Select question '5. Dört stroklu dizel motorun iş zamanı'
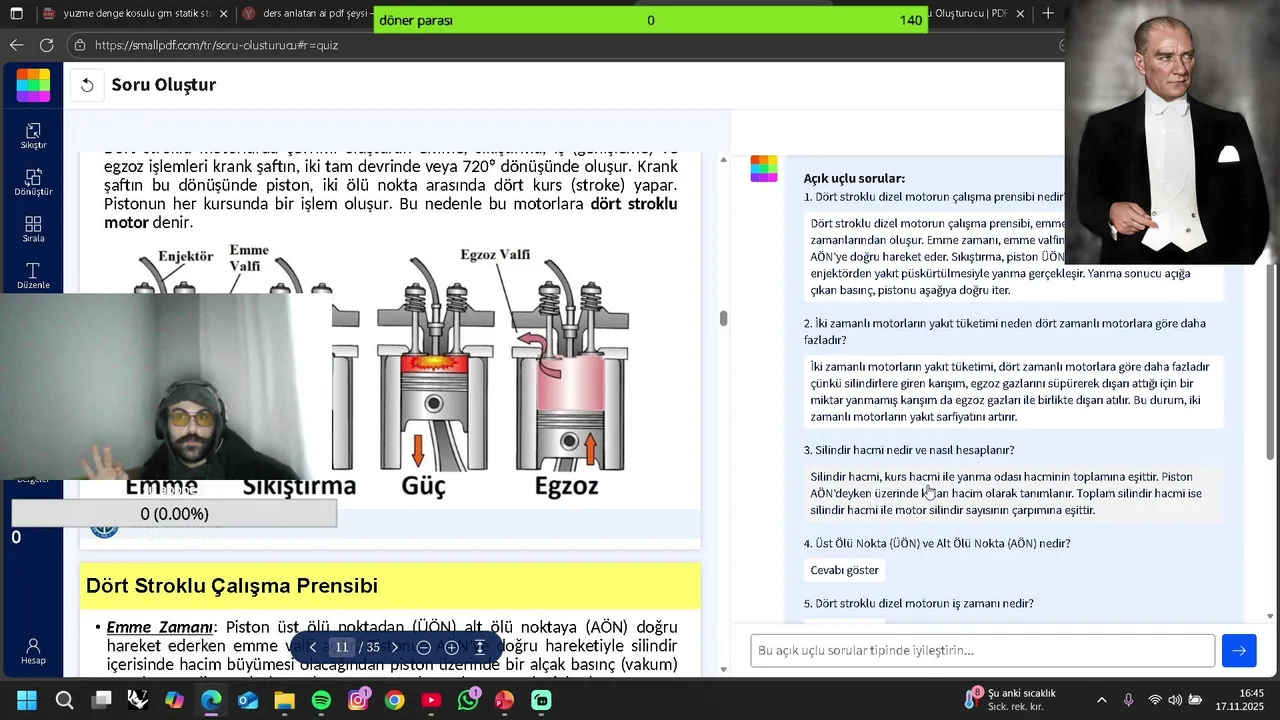 (x=918, y=603)
